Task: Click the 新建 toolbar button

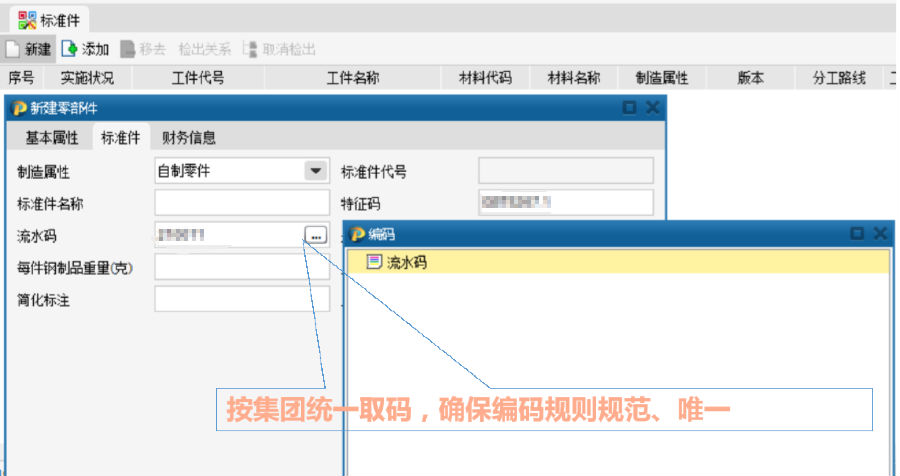Action: coord(28,49)
